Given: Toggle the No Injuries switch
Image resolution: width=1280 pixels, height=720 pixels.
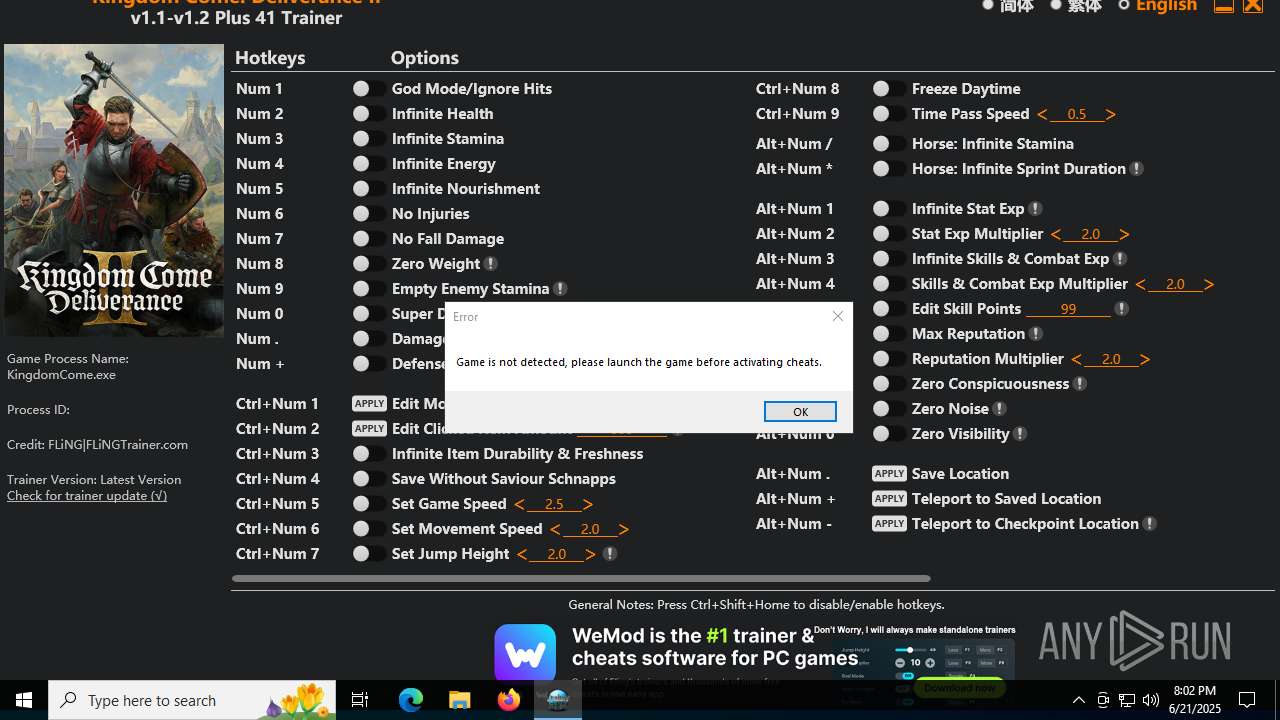Looking at the screenshot, I should [x=369, y=214].
